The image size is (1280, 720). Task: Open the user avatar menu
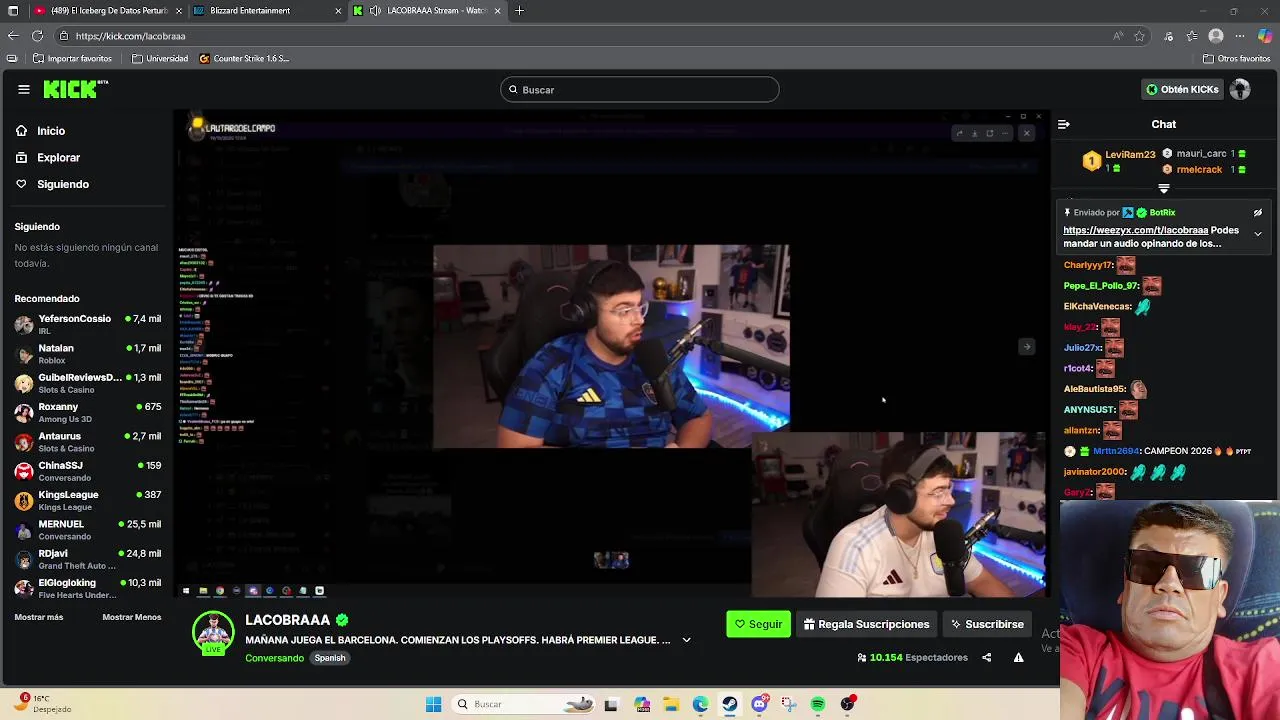point(1240,89)
